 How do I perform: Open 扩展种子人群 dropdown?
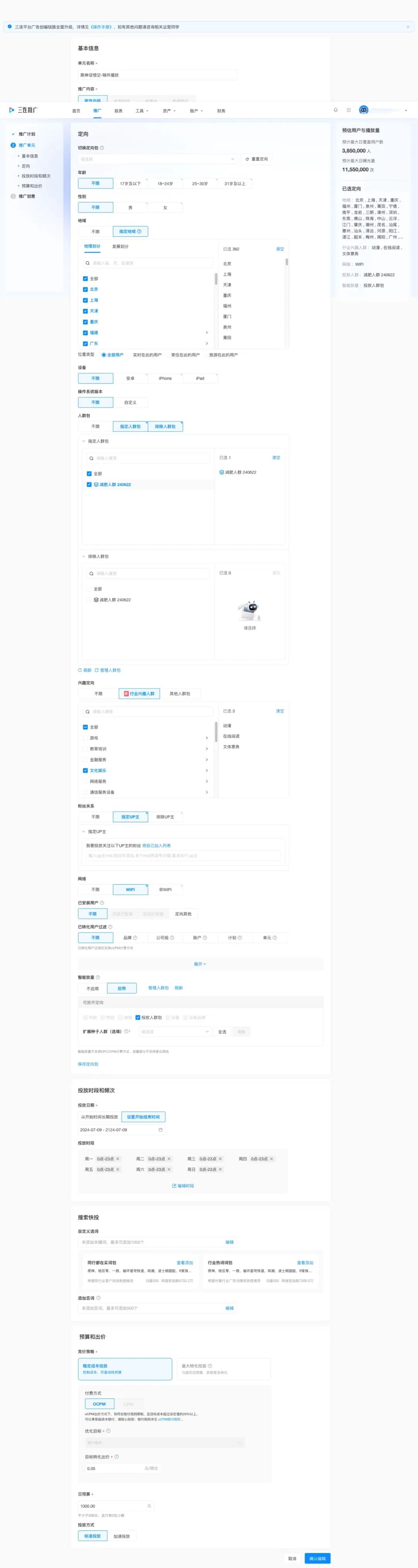pos(175,1032)
